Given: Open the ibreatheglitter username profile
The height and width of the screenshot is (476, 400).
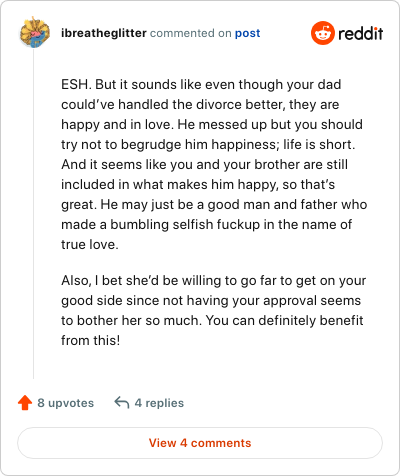Looking at the screenshot, I should click(104, 33).
